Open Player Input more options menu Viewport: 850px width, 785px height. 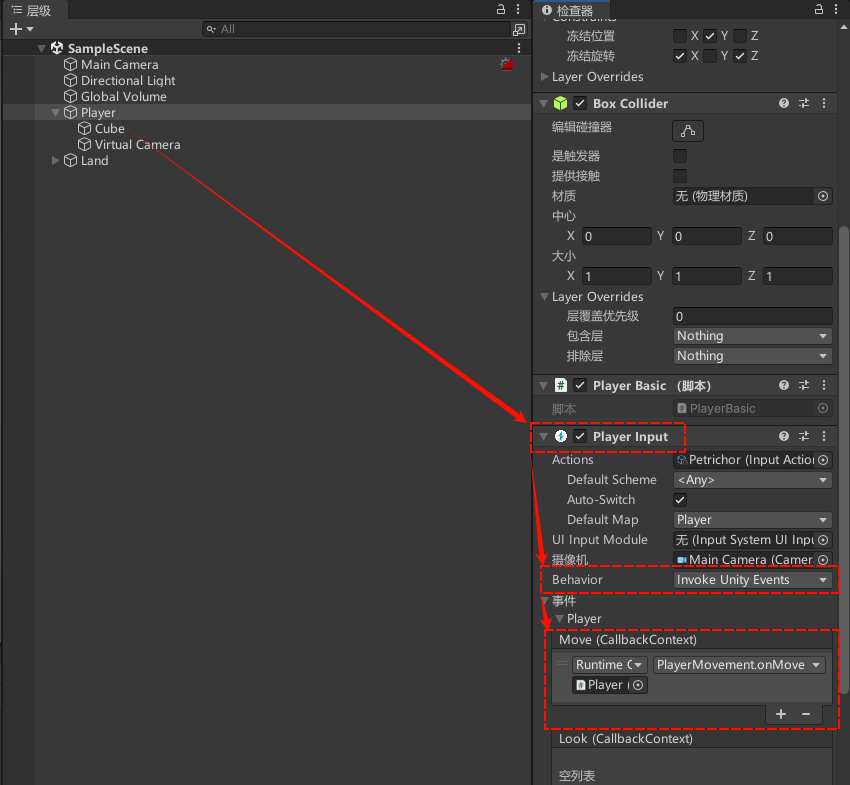tap(824, 436)
